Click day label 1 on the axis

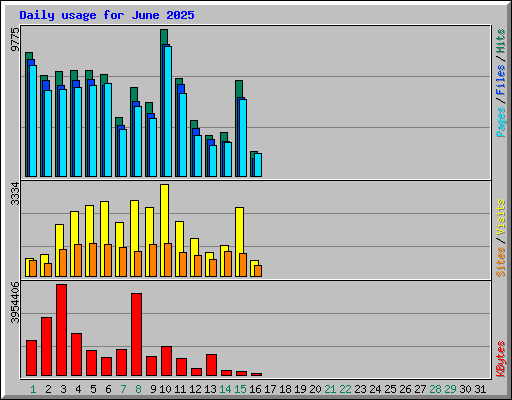(x=33, y=389)
